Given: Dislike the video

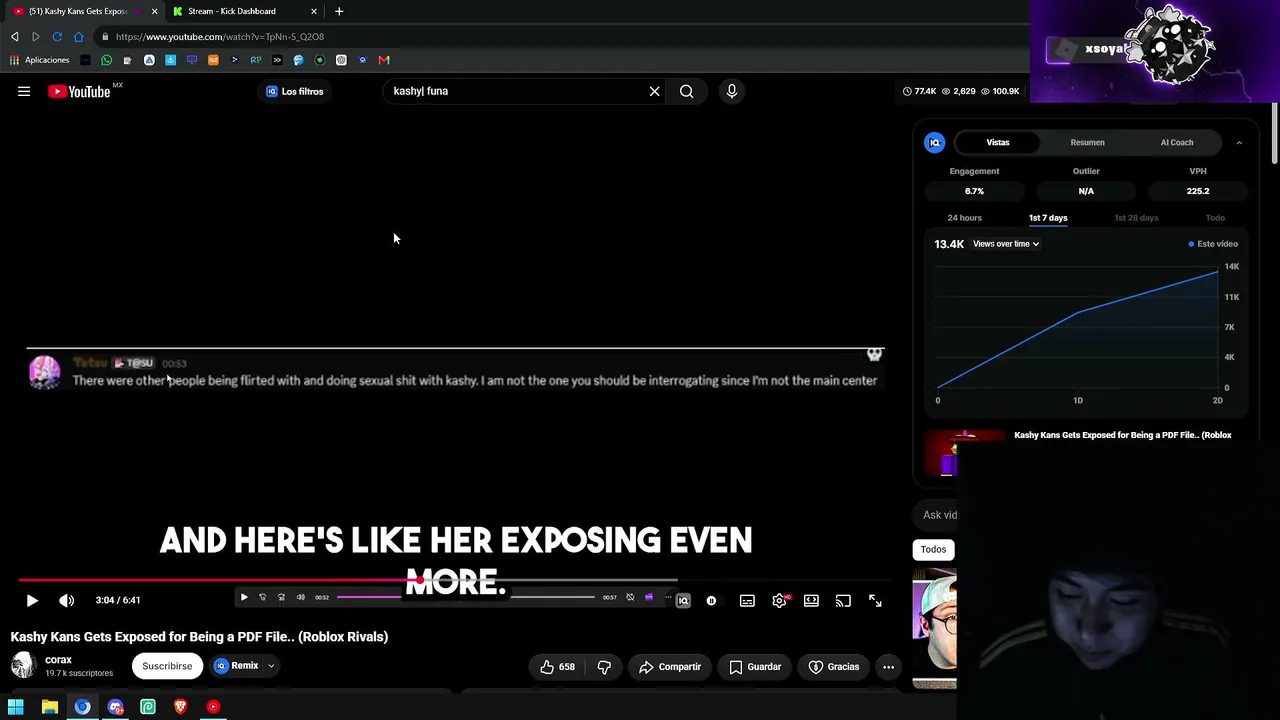Looking at the screenshot, I should point(604,667).
